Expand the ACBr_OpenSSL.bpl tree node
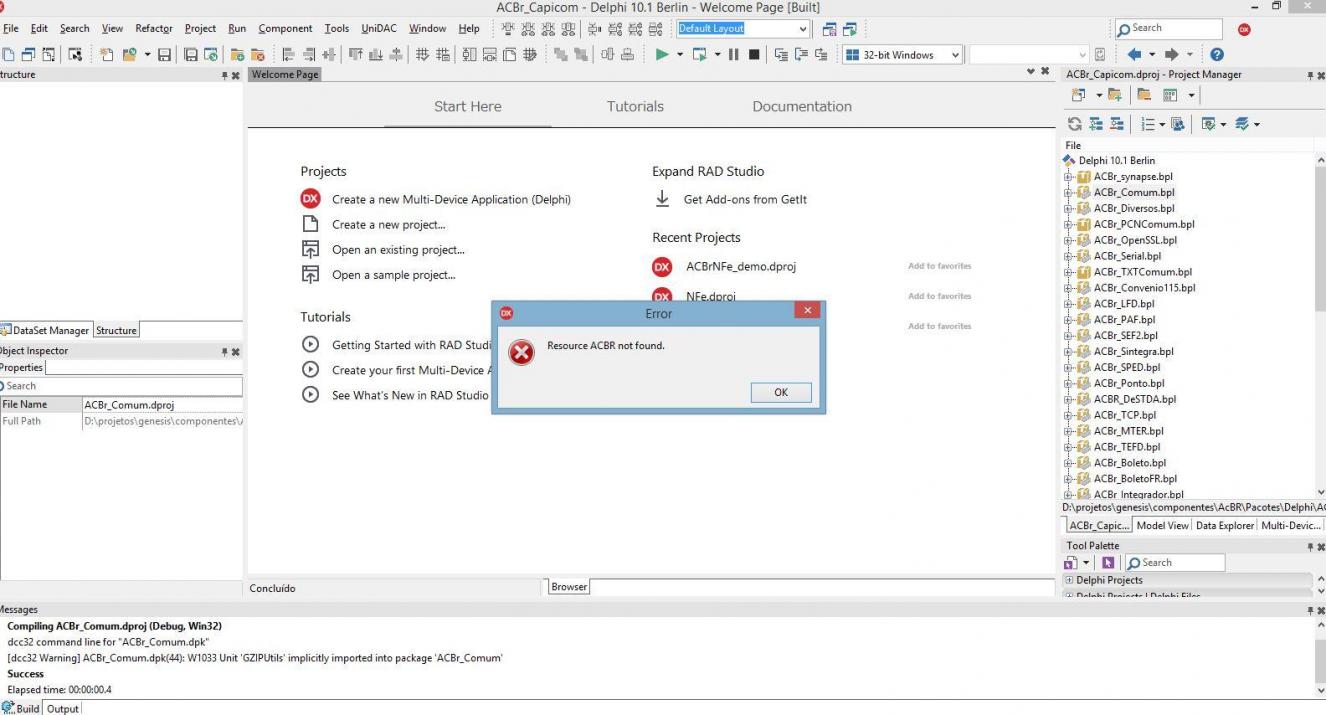 pos(1068,240)
